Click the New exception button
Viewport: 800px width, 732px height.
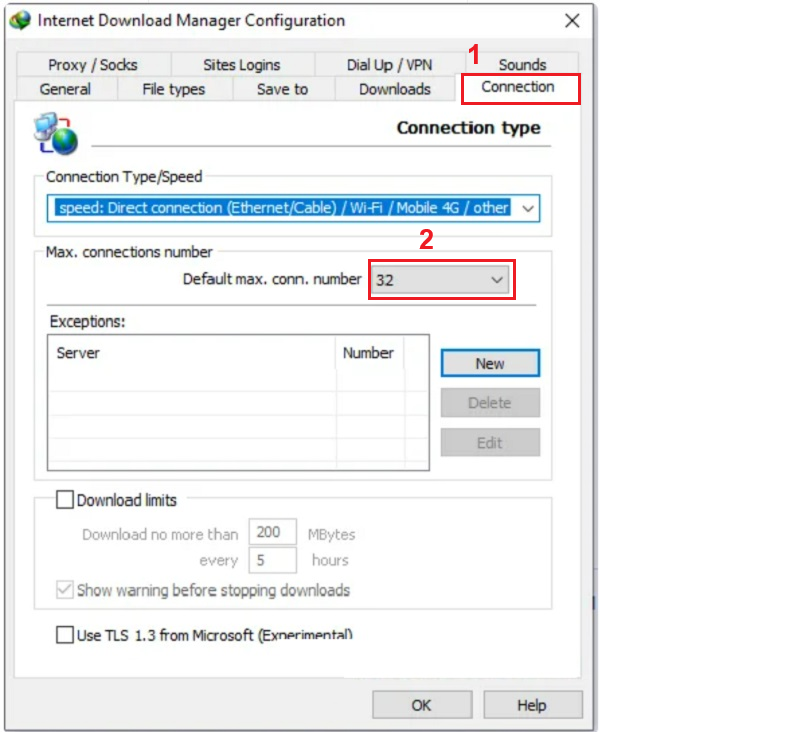tap(490, 364)
